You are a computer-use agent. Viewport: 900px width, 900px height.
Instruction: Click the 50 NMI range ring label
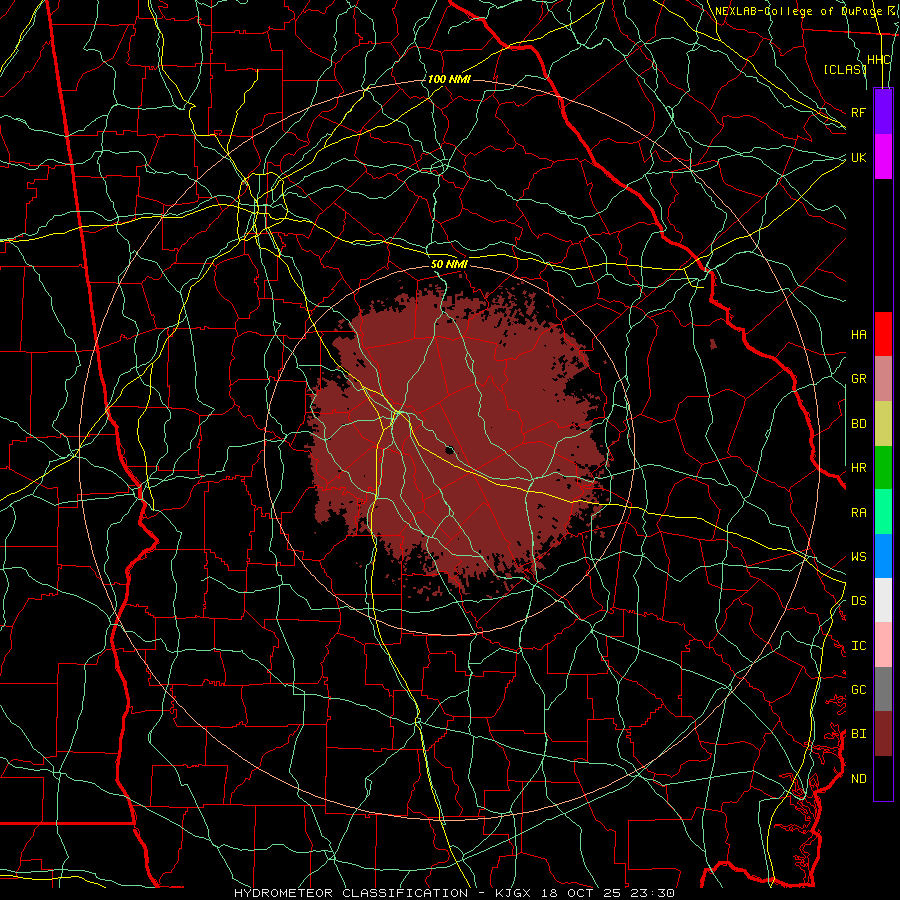(449, 264)
